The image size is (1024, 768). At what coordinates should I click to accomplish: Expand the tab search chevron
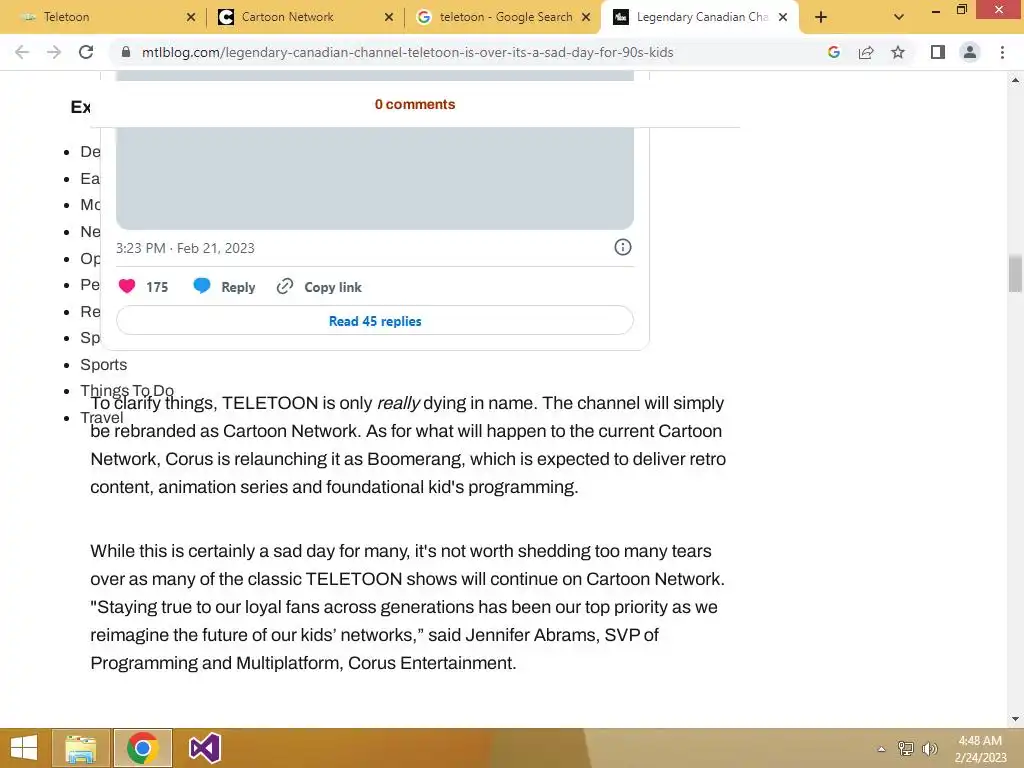899,17
